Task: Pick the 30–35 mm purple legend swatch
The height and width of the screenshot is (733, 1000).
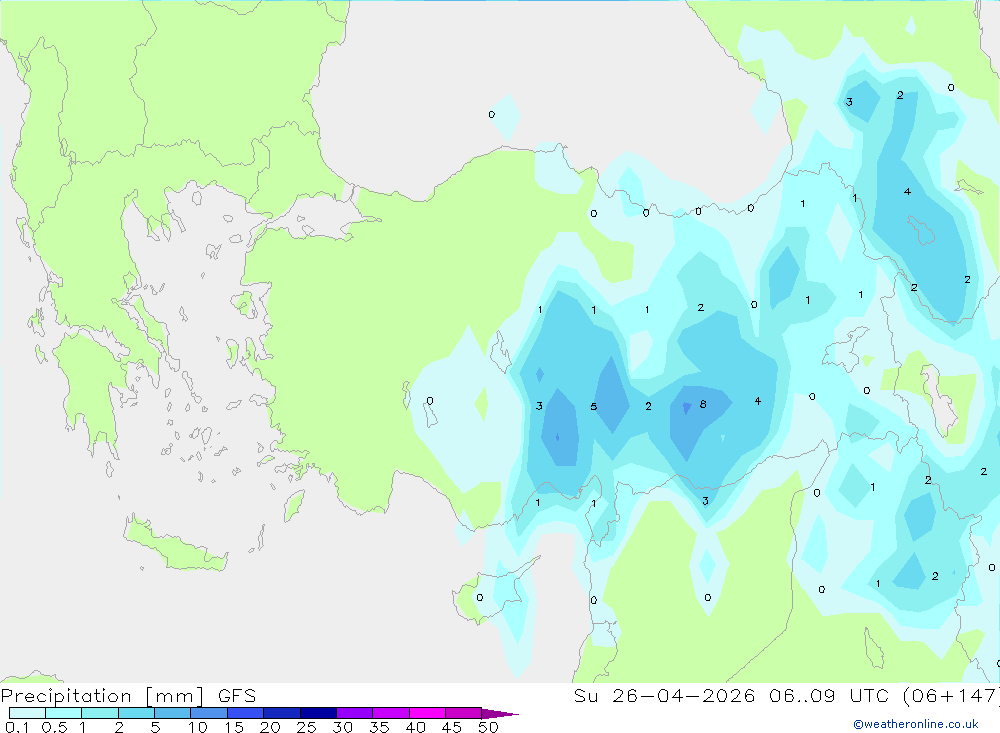Action: pos(355,713)
